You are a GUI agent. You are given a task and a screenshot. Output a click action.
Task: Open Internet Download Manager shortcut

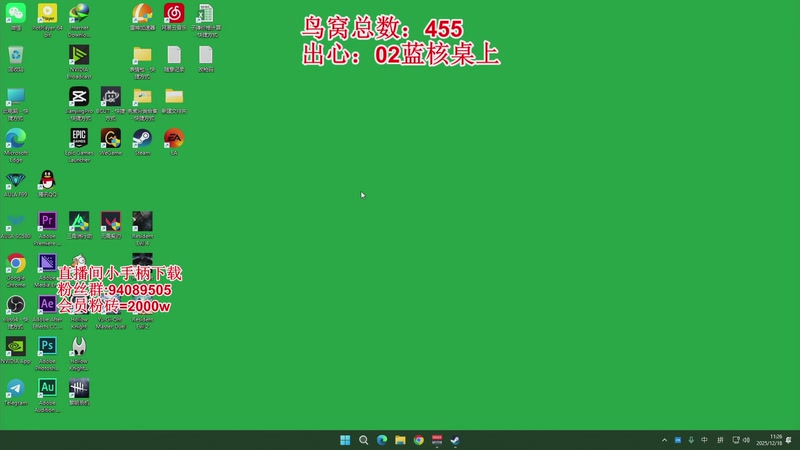click(x=79, y=19)
